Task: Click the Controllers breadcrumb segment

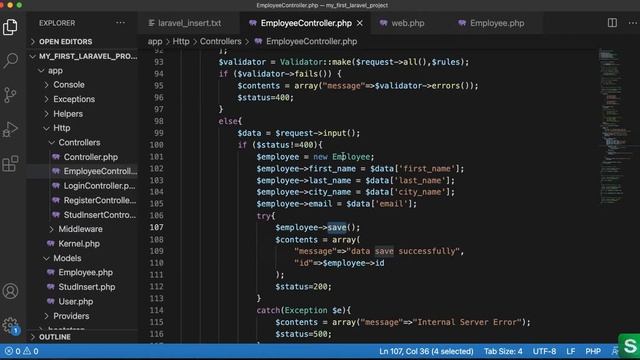Action: click(x=220, y=42)
